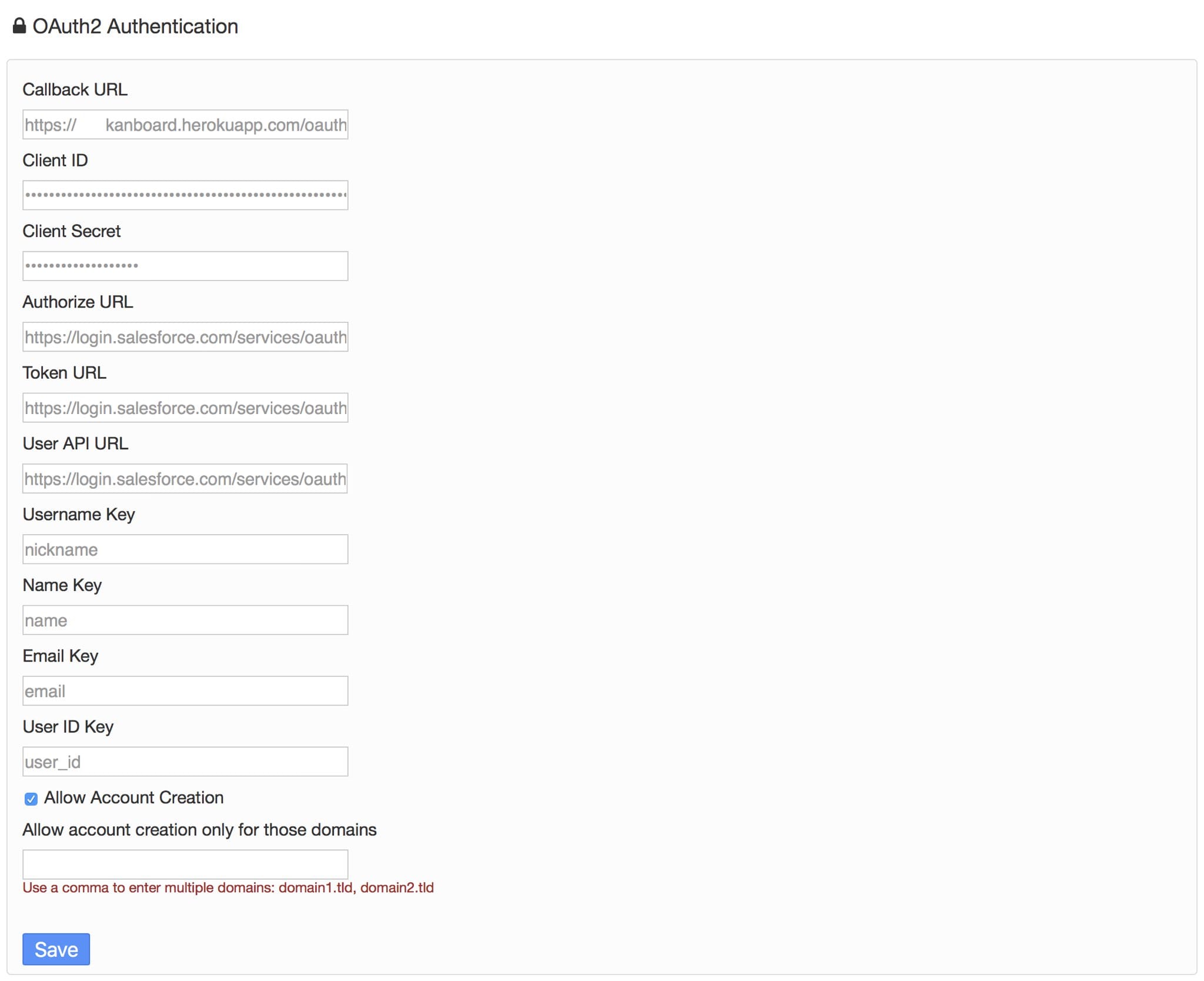Click the Callback URL label

75,89
